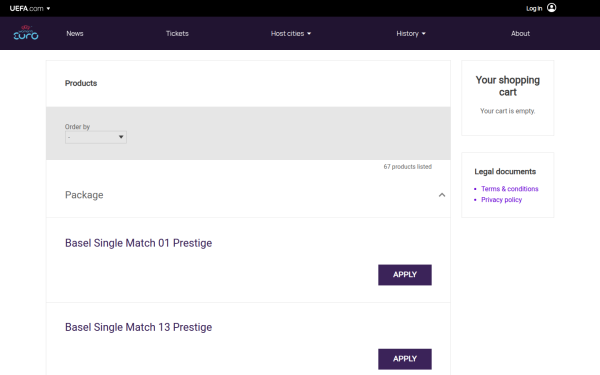Screen dimensions: 600x375
Task: Apply for Basel Single Match 13 Prestige
Action: tap(405, 359)
